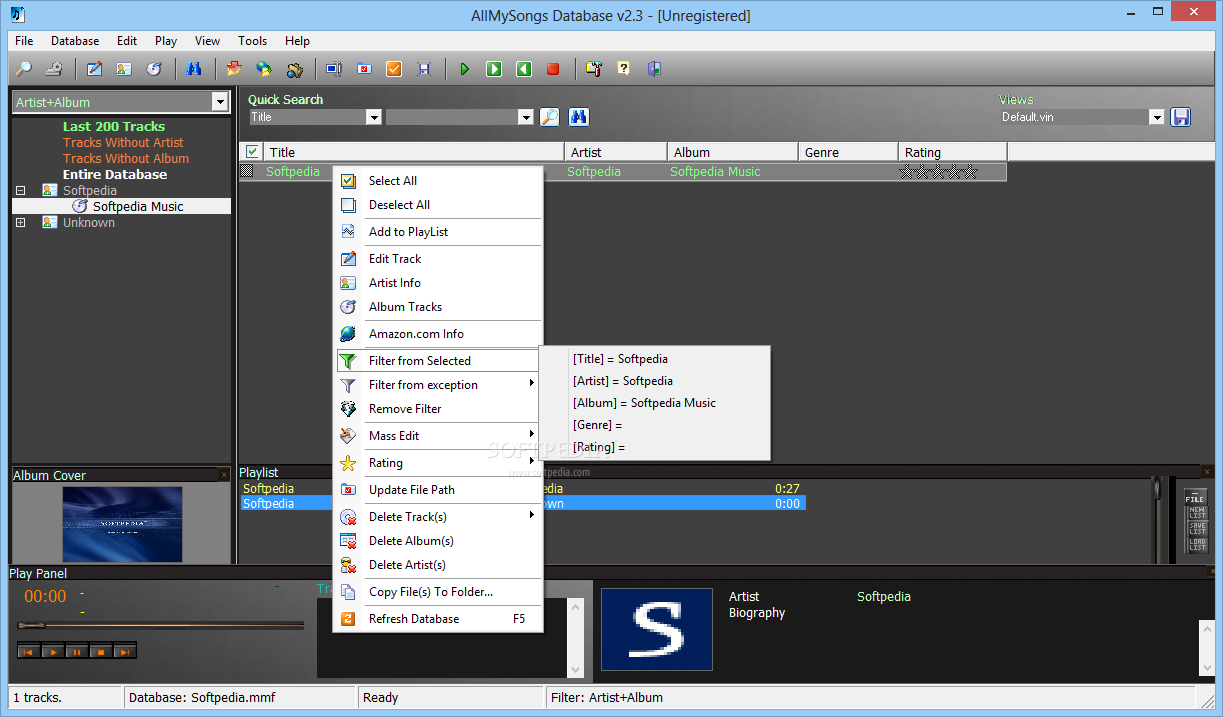
Task: Click the yellow question mark help icon
Action: (x=624, y=69)
